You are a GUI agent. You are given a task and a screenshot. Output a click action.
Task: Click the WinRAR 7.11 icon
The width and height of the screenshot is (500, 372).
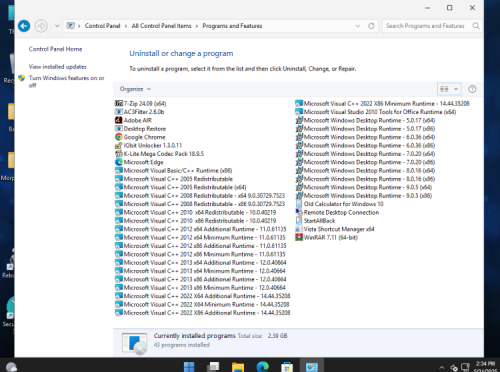[299, 237]
